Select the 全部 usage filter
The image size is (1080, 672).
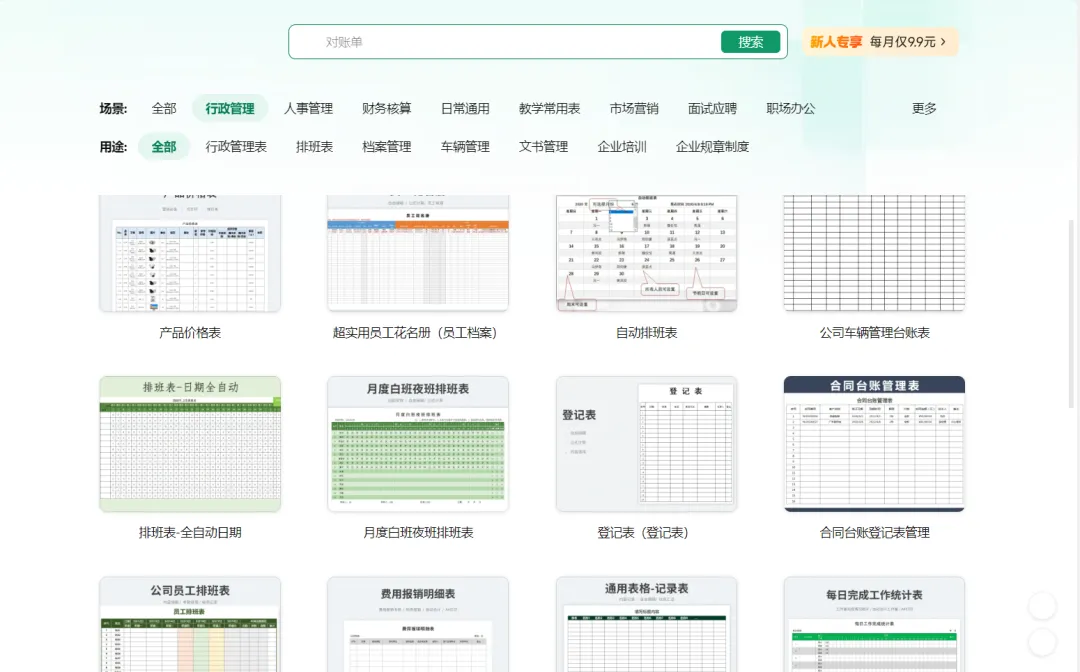[x=164, y=147]
